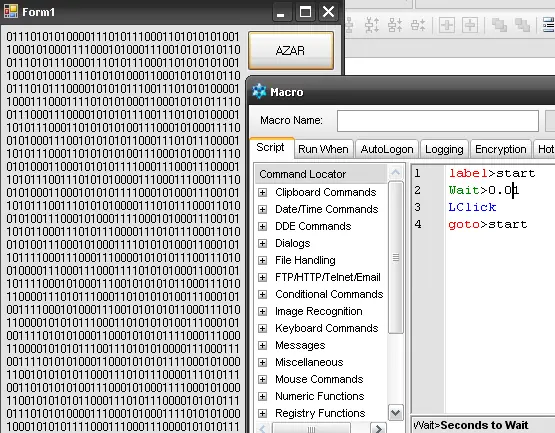Click the AZAR button
This screenshot has height=433, width=555.
coord(291,50)
